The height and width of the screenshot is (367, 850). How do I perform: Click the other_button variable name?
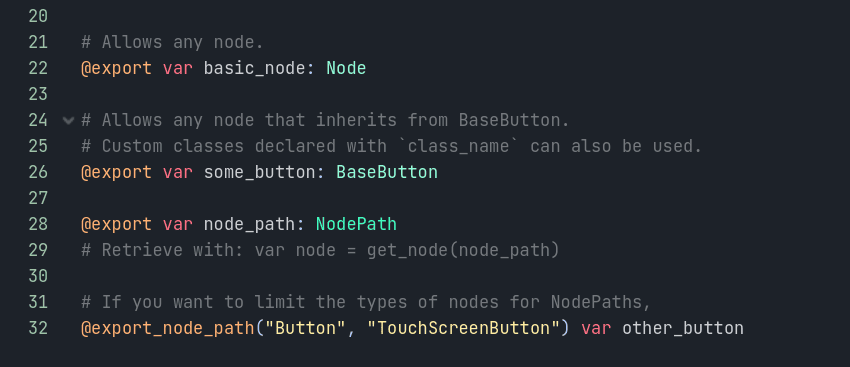click(x=683, y=329)
